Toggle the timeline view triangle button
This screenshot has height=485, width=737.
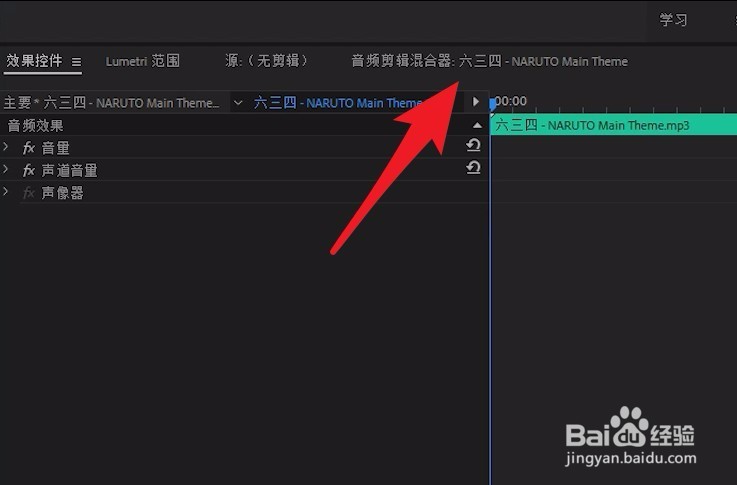point(476,102)
